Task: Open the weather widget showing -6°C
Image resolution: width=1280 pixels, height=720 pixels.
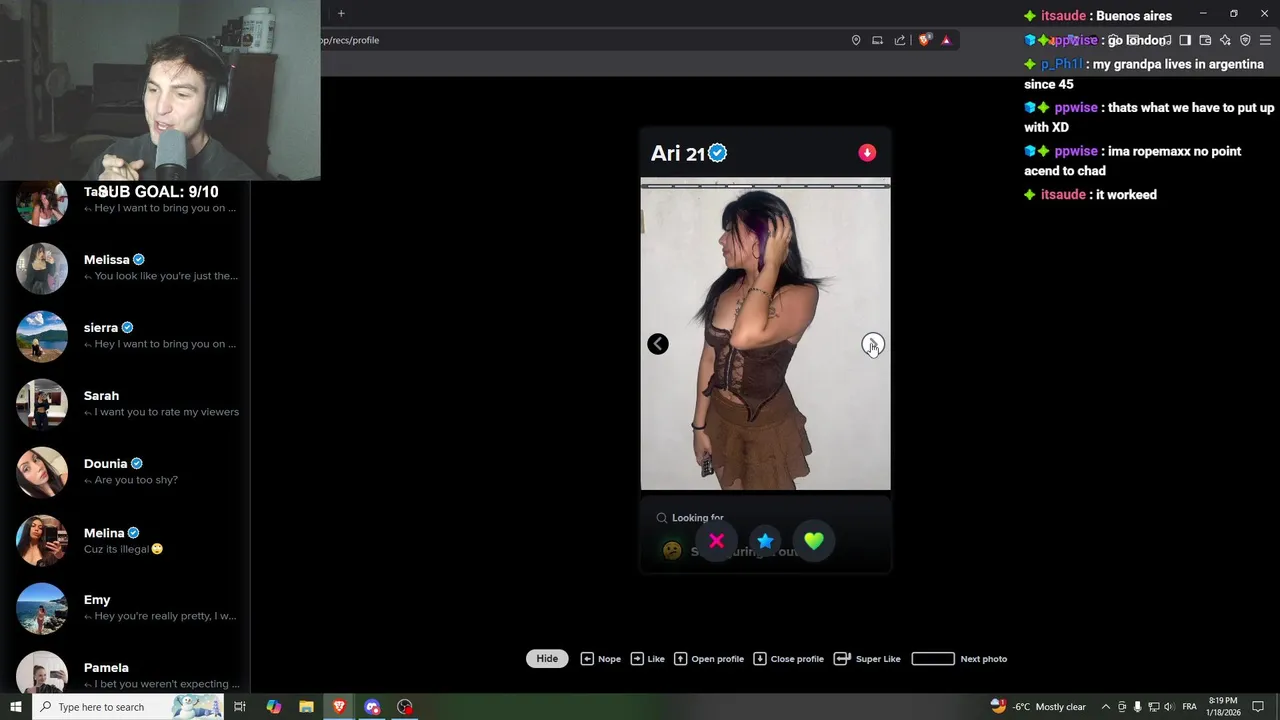Action: pyautogui.click(x=1038, y=707)
